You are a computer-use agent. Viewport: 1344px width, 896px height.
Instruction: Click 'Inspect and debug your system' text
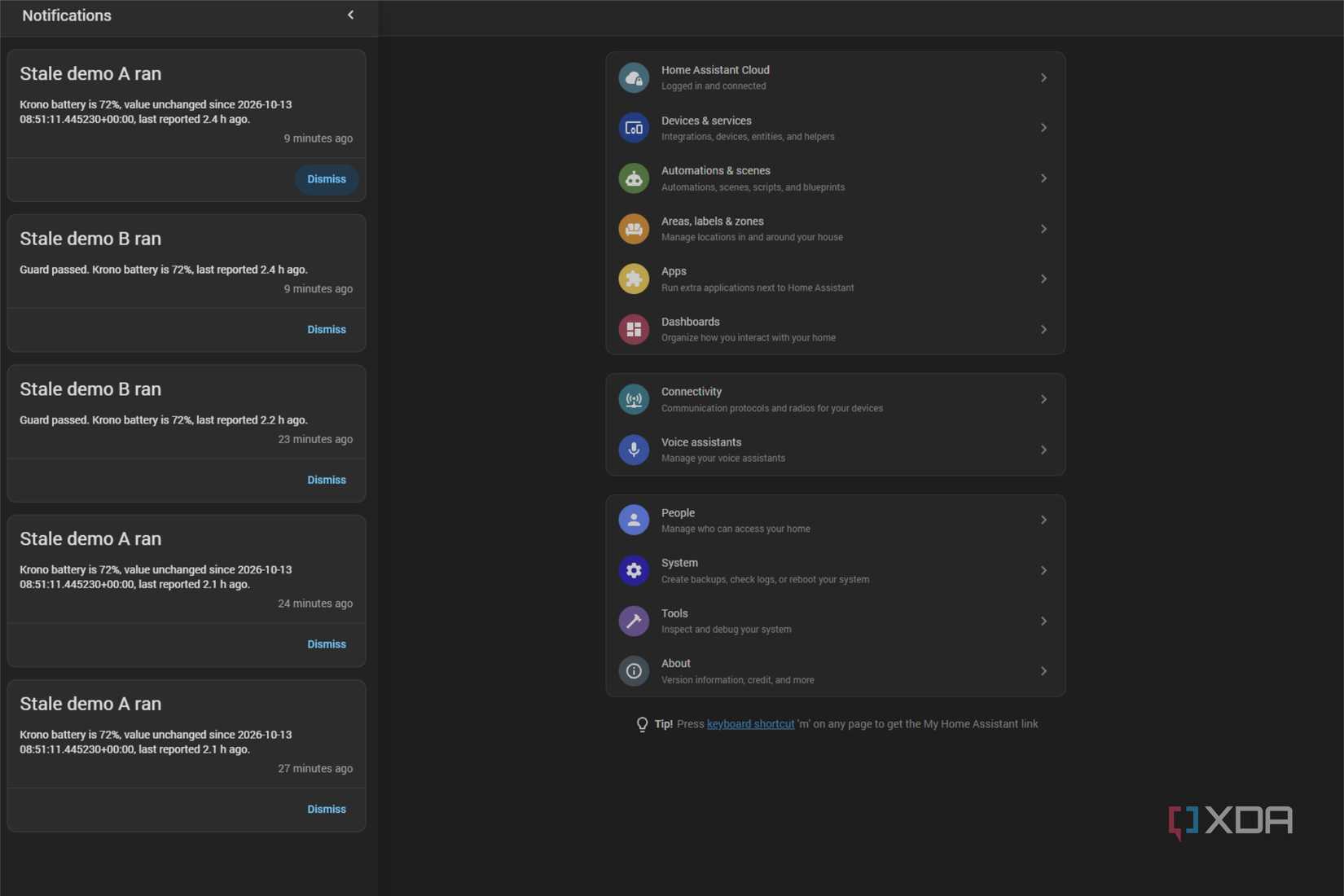click(726, 630)
